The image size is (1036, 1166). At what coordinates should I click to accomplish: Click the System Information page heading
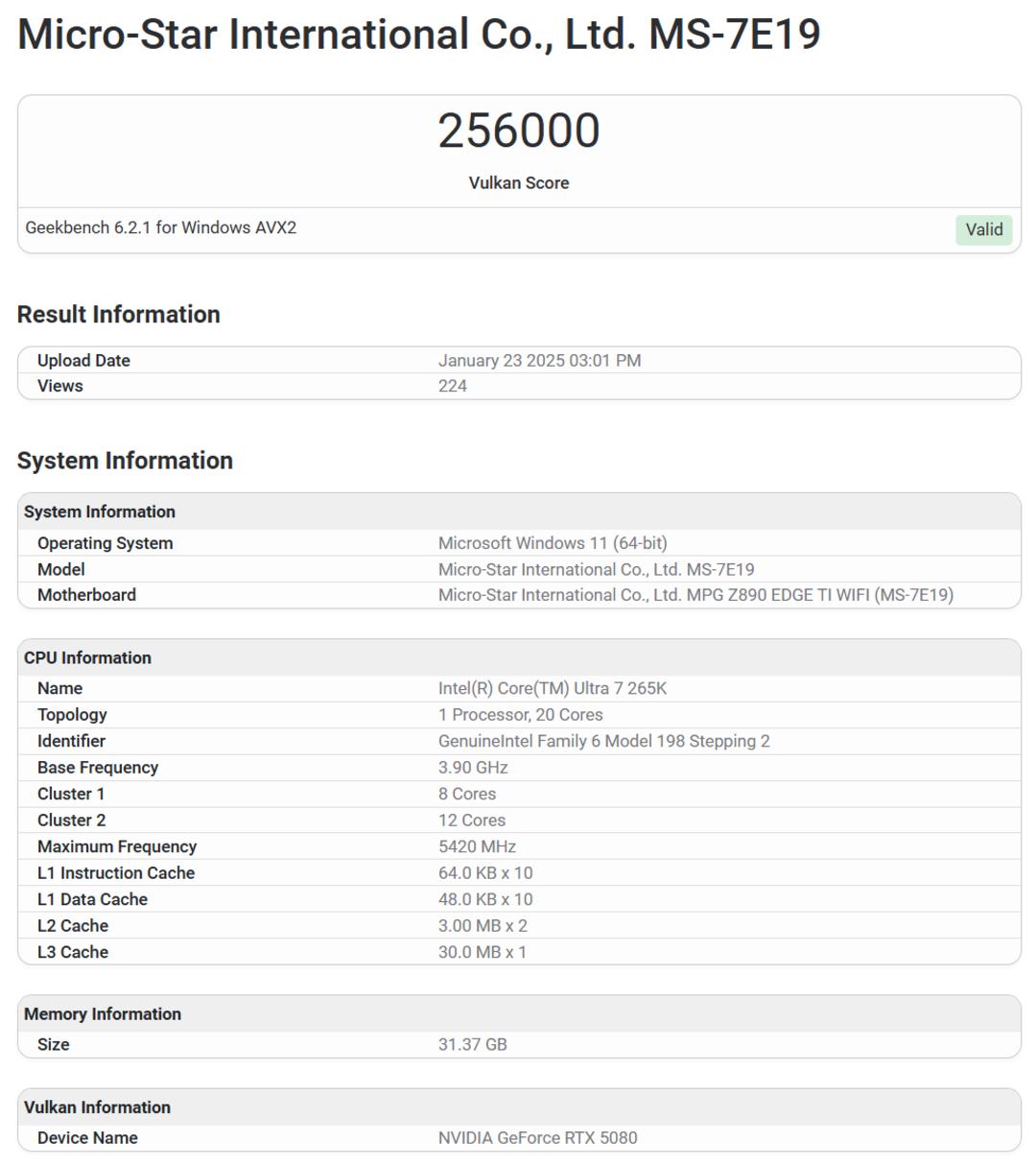point(125,460)
